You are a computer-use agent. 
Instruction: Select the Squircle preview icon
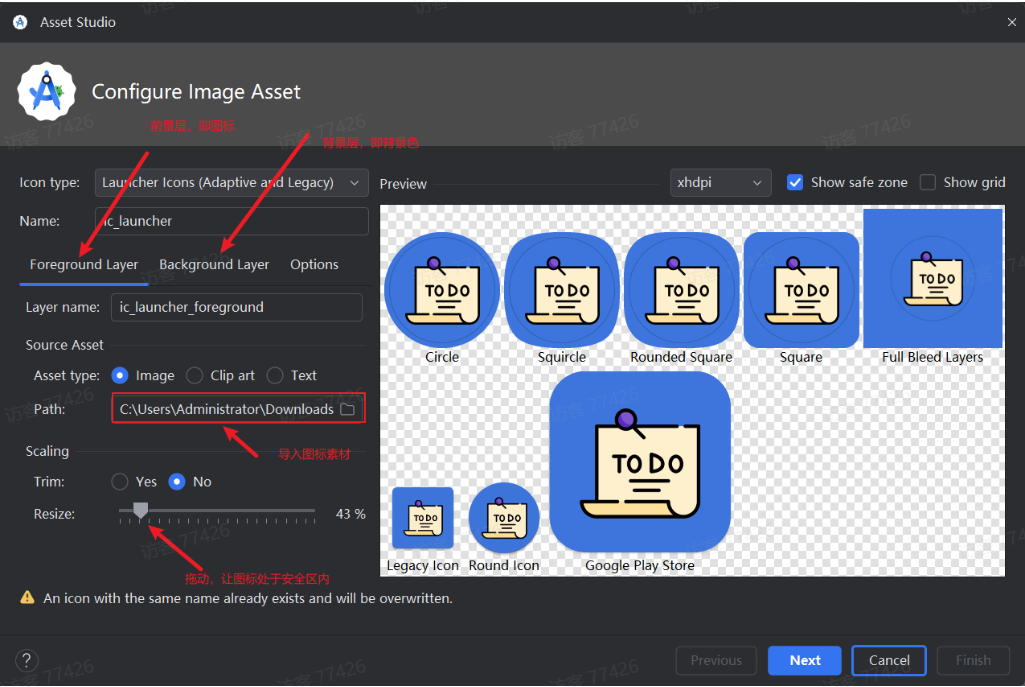(x=562, y=290)
